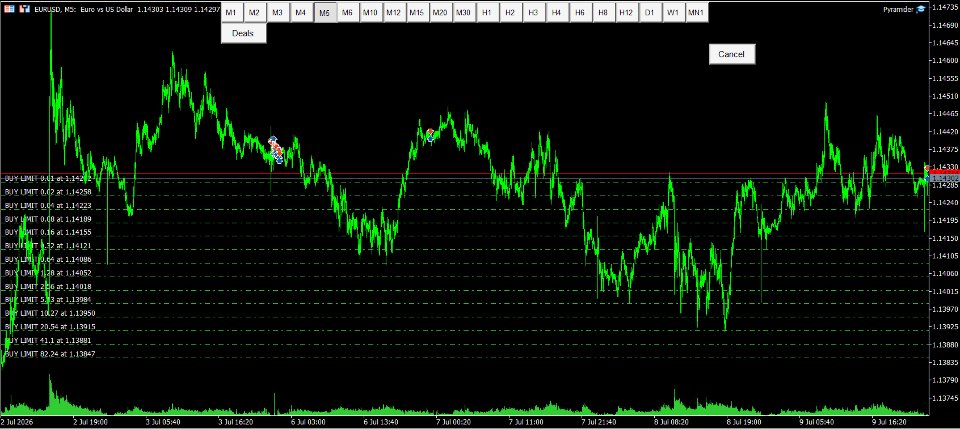
Task: Switch chart to the H1 timeframe
Action: tap(487, 12)
